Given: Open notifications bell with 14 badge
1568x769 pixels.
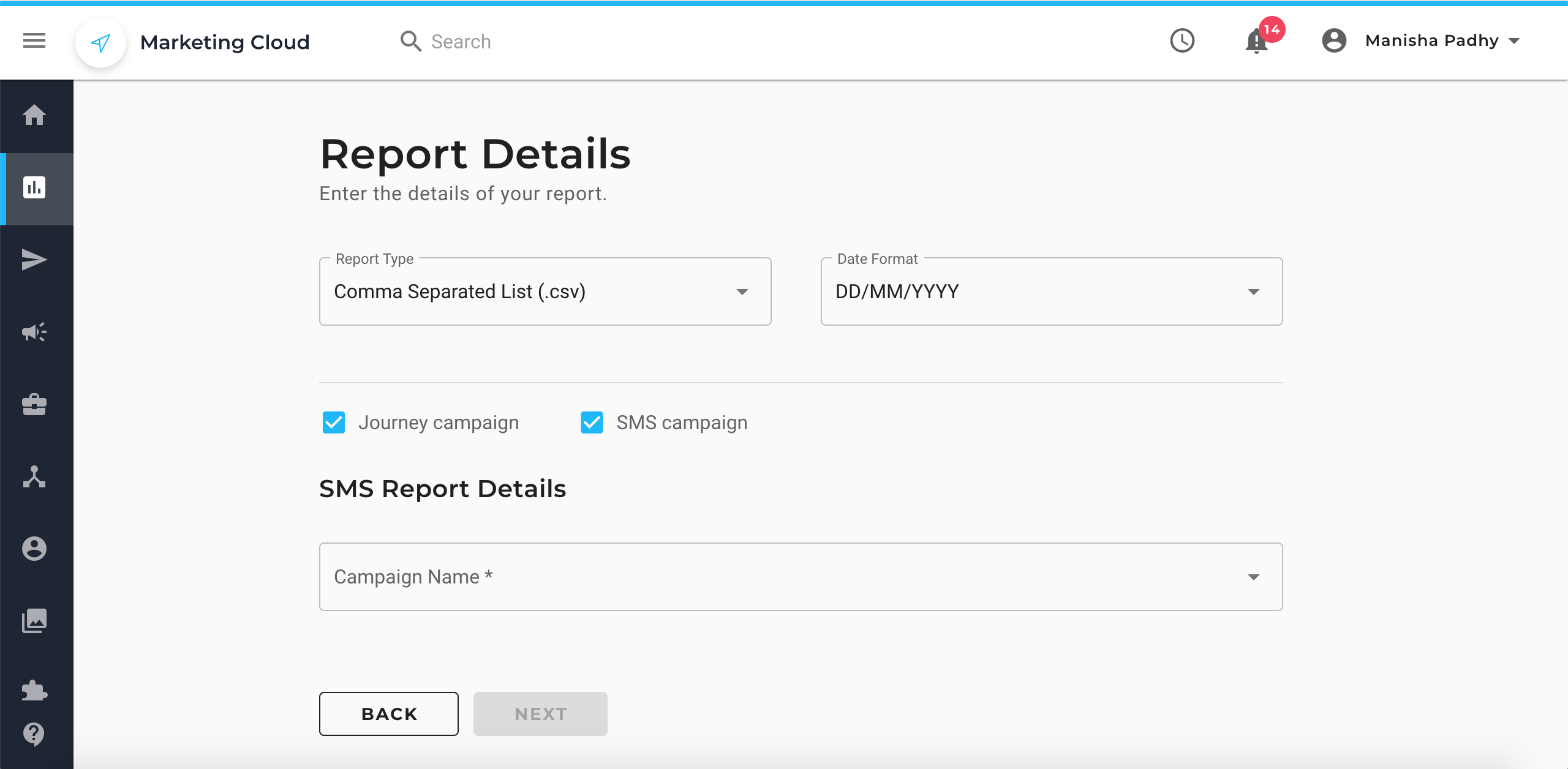Looking at the screenshot, I should [x=1257, y=41].
